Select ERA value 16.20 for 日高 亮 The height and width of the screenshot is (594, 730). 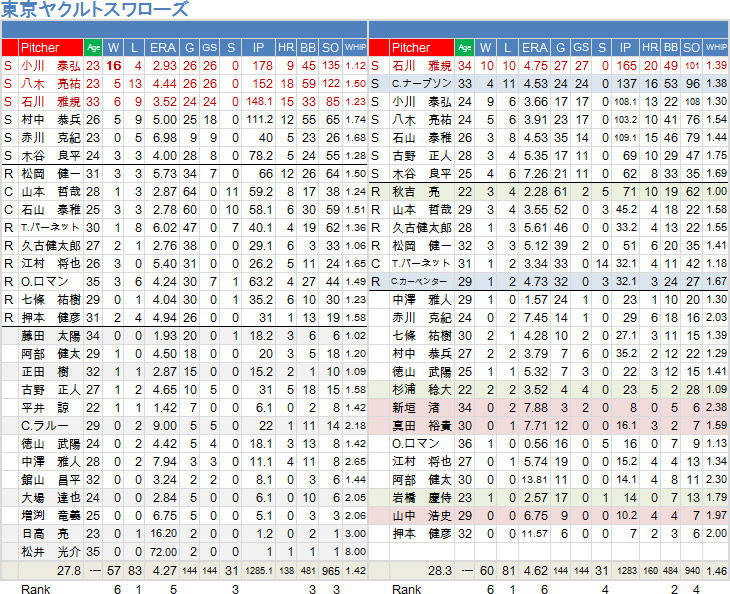click(163, 534)
